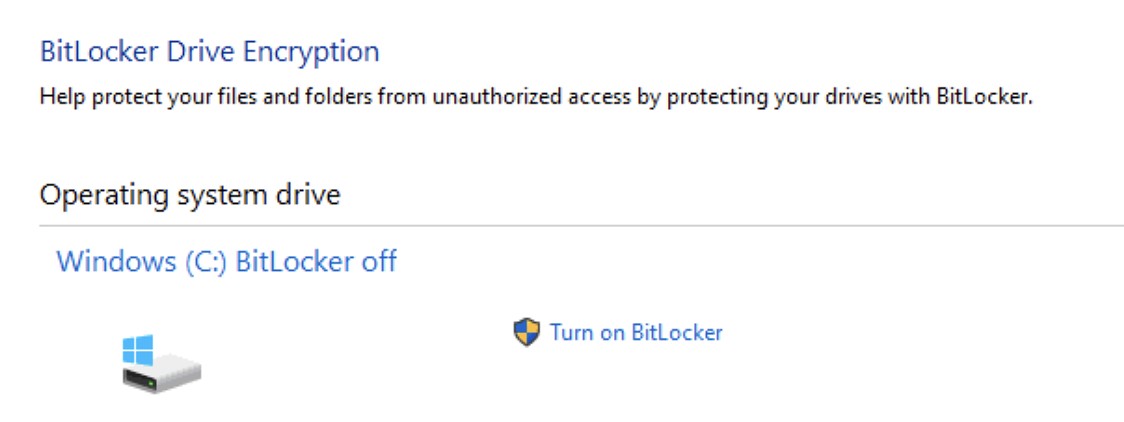Click the "Operating system drive" section header

[189, 194]
